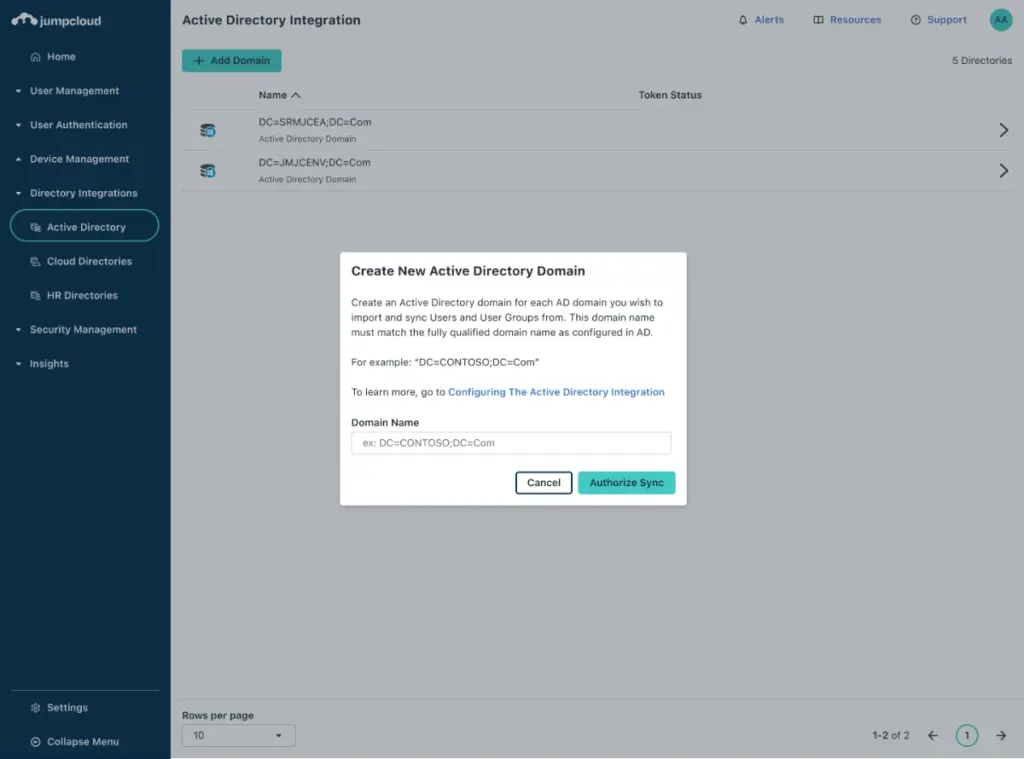Screen dimensions: 1024x759
Task: Click the DC=JMJCENV;DC=Com domain icon
Action: [x=208, y=171]
